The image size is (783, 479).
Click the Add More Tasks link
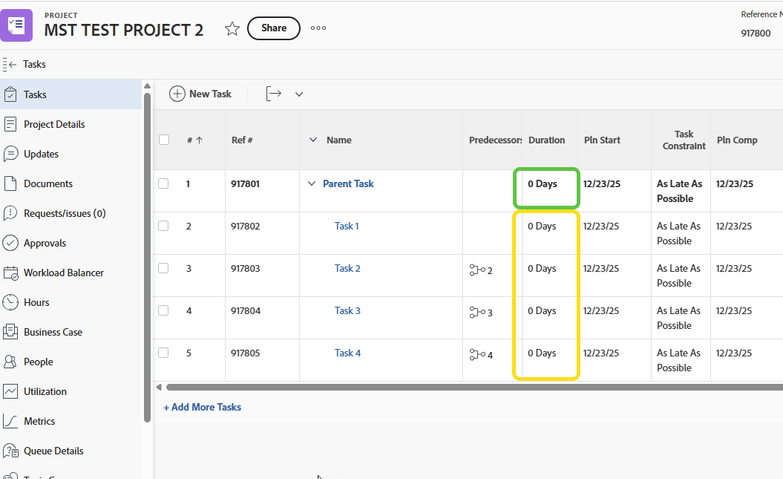coord(202,407)
